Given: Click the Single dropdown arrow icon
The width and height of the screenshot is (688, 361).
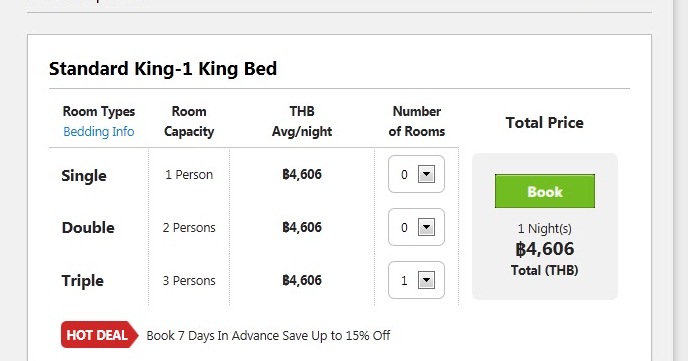Looking at the screenshot, I should pyautogui.click(x=426, y=174).
